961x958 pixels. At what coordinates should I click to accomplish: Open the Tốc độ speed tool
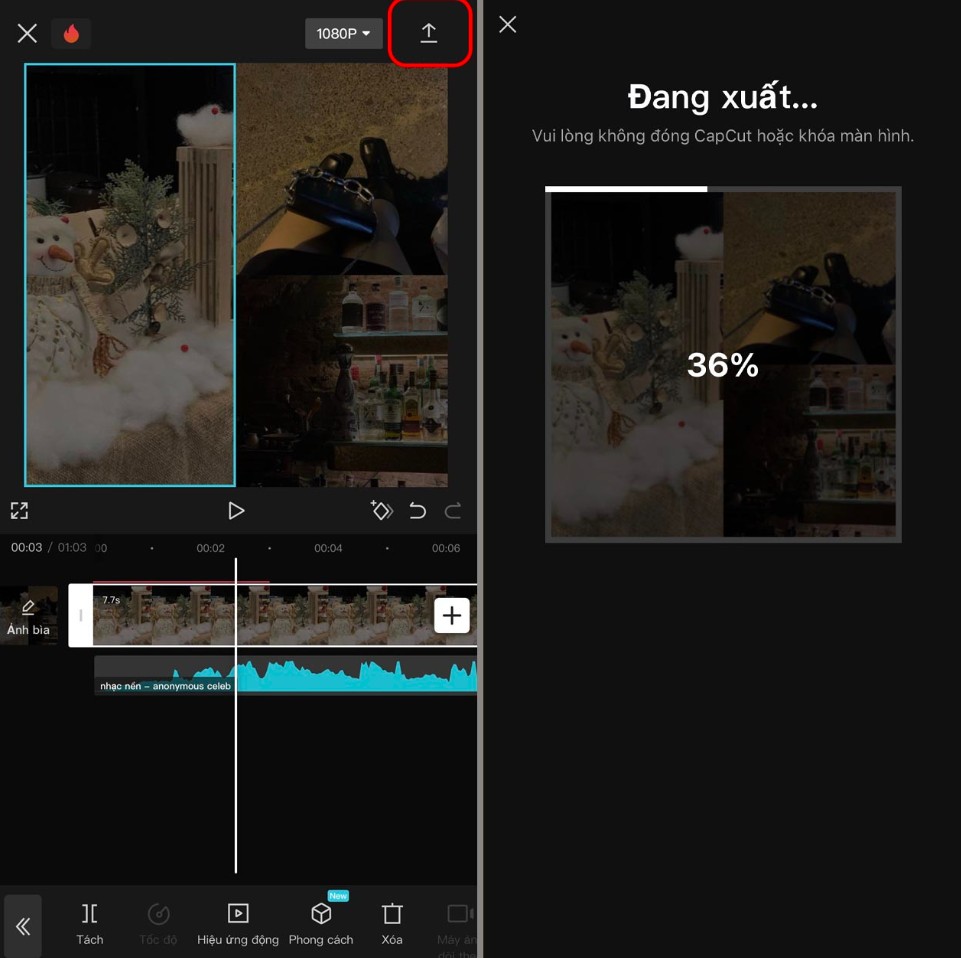158,924
